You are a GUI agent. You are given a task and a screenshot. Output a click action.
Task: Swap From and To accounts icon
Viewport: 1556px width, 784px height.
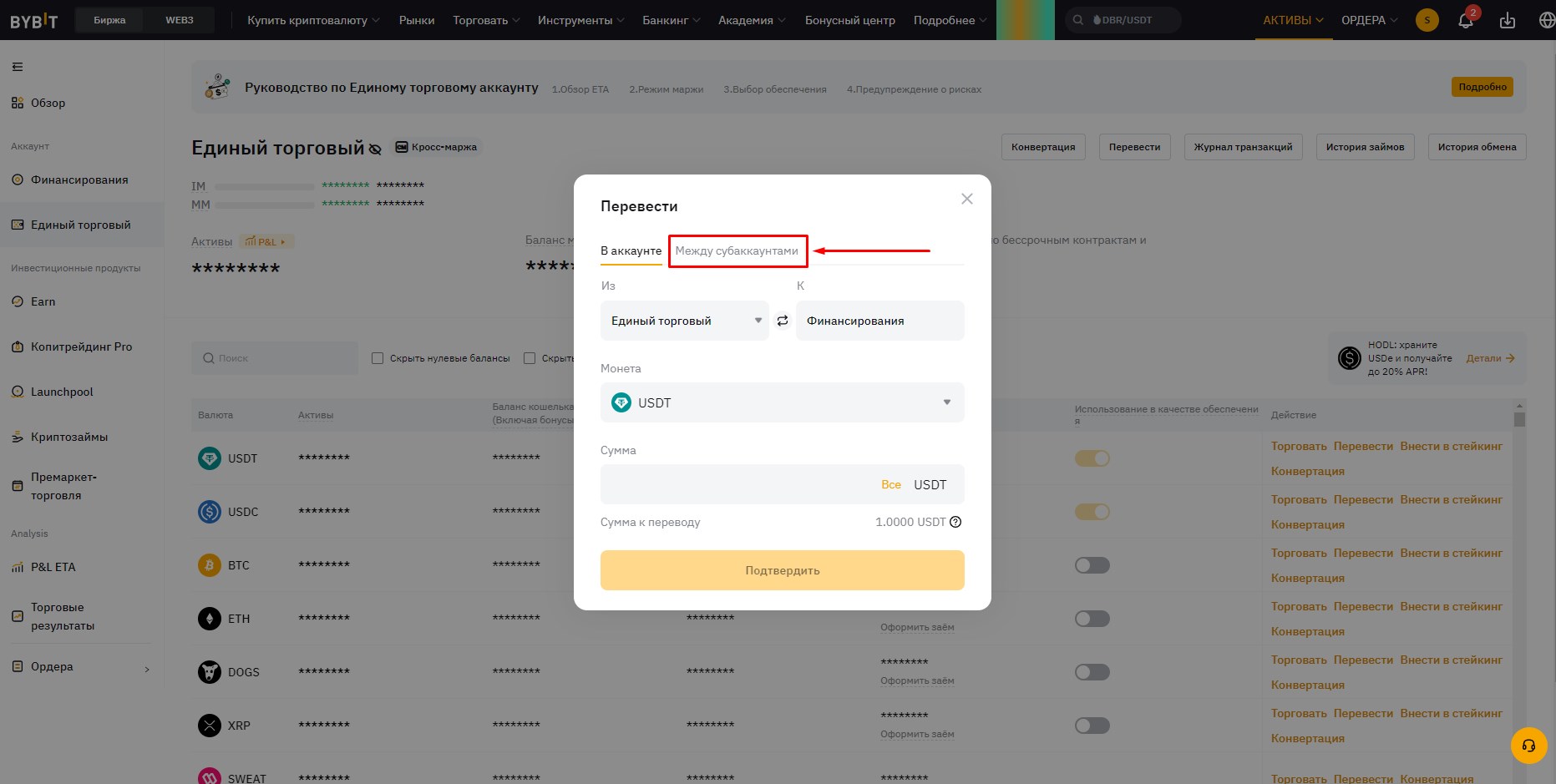coord(783,321)
